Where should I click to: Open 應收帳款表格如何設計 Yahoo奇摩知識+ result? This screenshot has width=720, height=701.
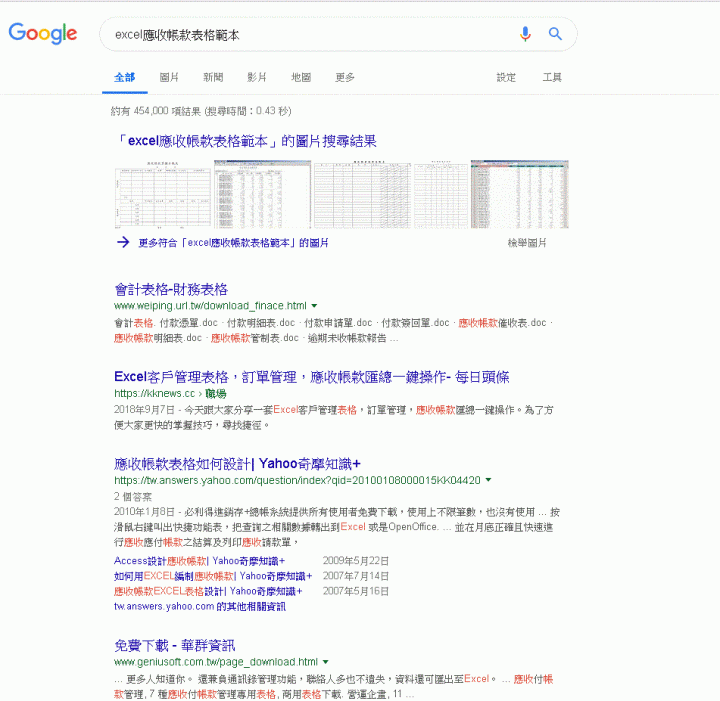tap(237, 464)
